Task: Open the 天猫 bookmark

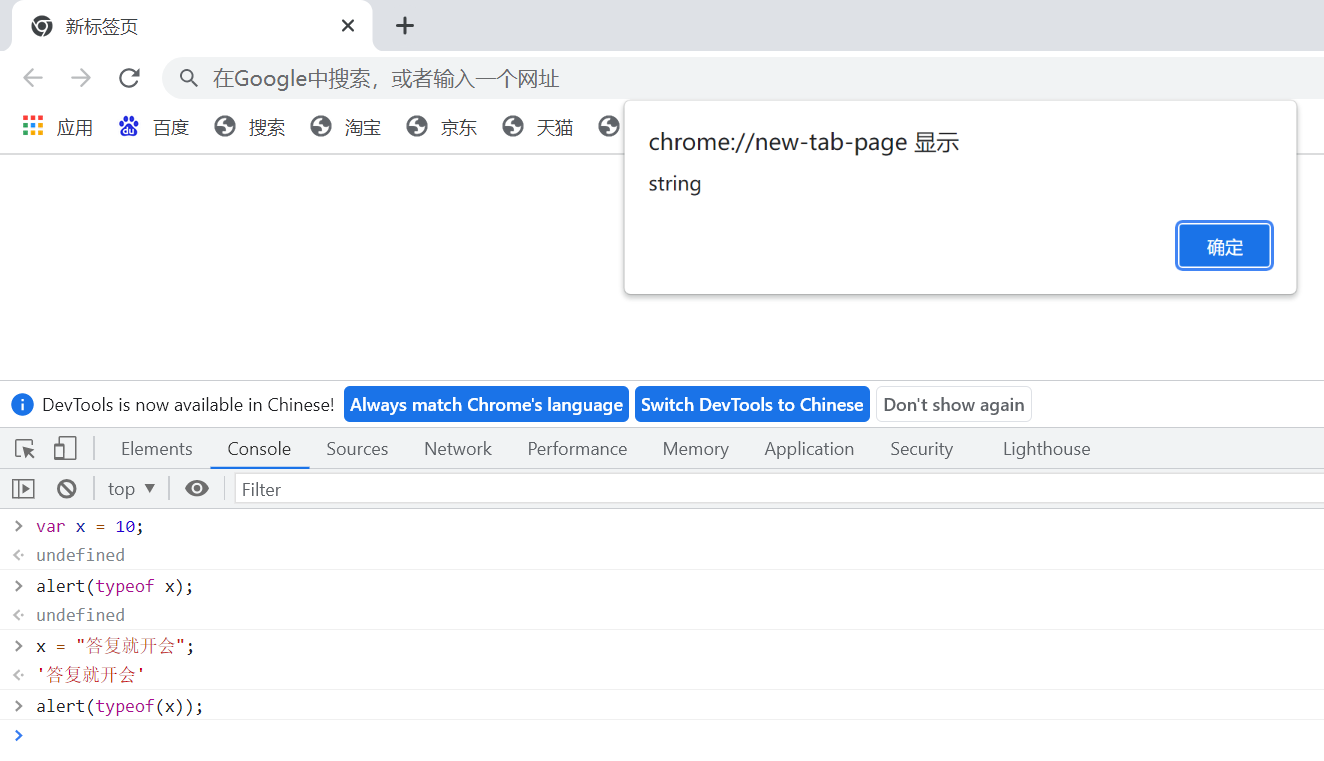Action: click(x=553, y=127)
